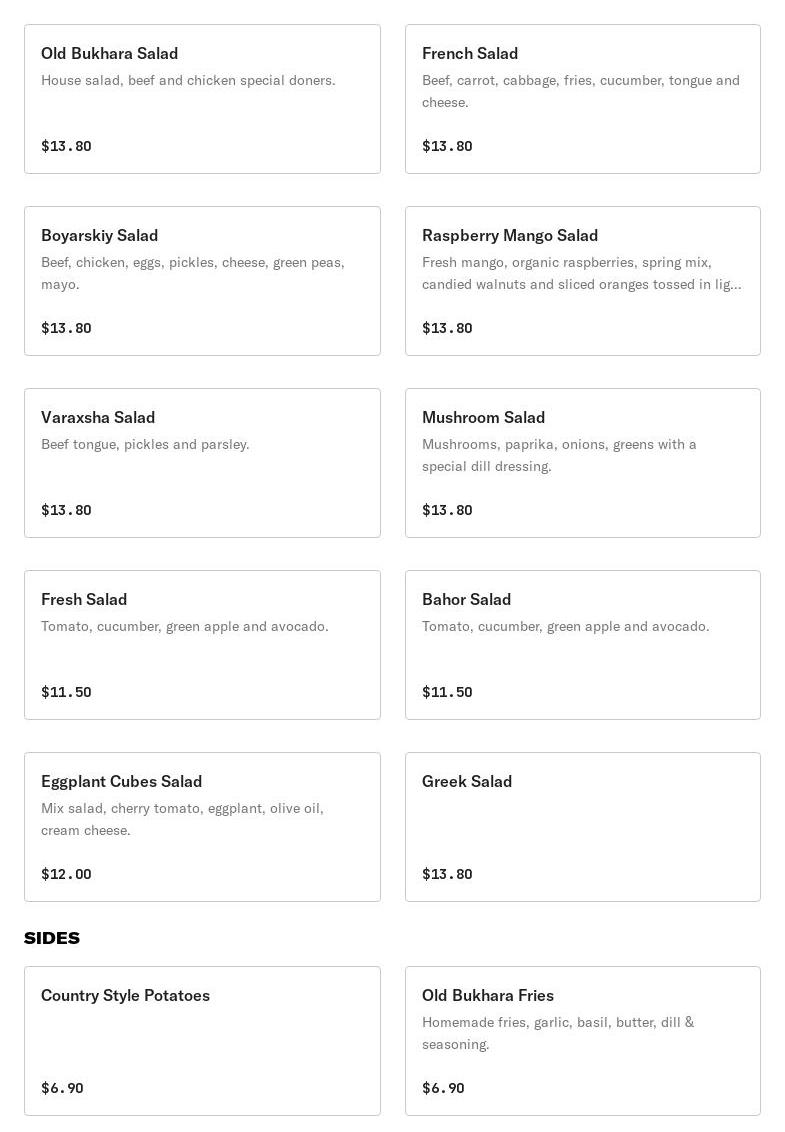Viewport: 785px width, 1132px height.
Task: Click the $12.00 price on Eggplant Cubes Salad
Action: pos(66,874)
